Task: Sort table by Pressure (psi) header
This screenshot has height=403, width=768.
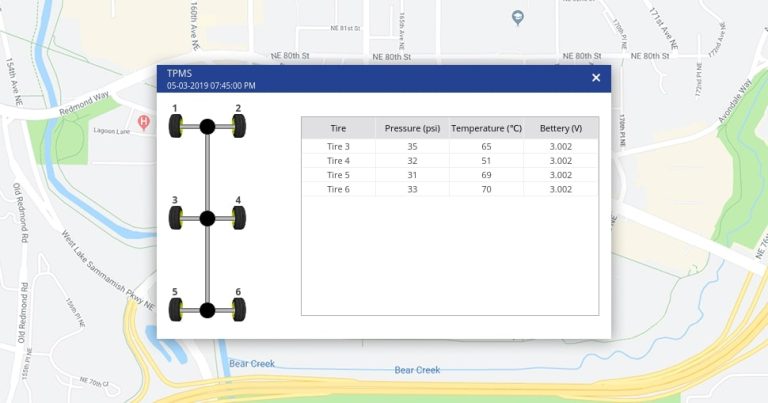Action: coord(411,128)
